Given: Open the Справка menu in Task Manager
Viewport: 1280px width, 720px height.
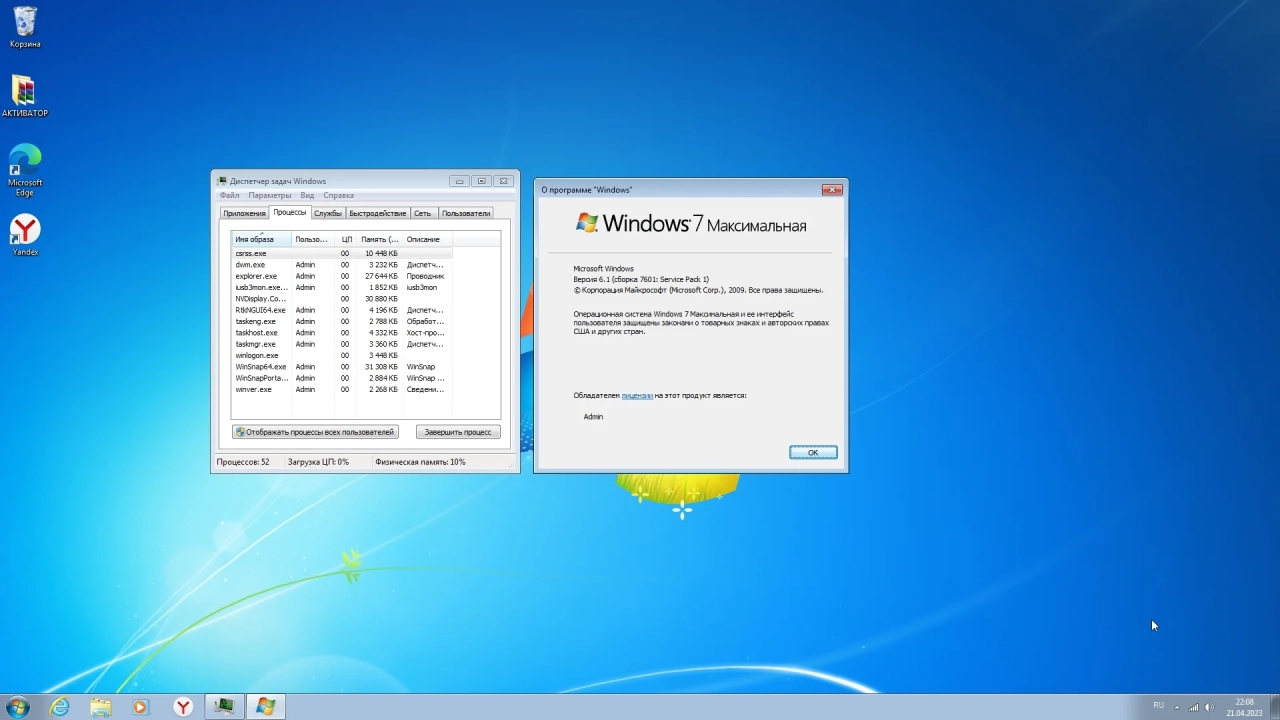Looking at the screenshot, I should tap(339, 196).
